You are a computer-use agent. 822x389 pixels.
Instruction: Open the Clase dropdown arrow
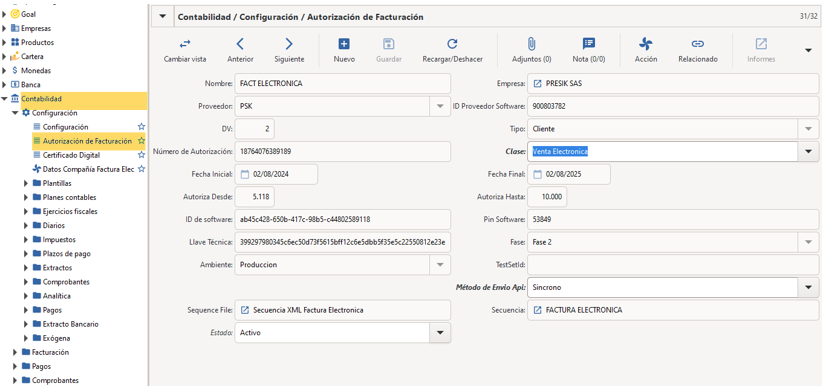pyautogui.click(x=808, y=152)
